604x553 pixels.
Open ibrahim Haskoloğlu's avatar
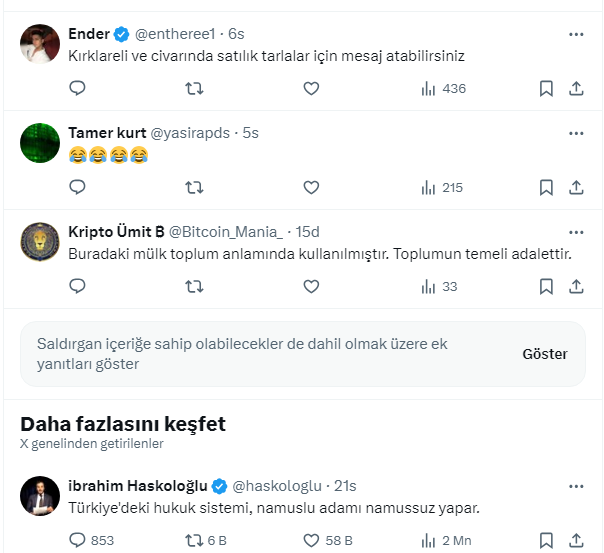40,495
